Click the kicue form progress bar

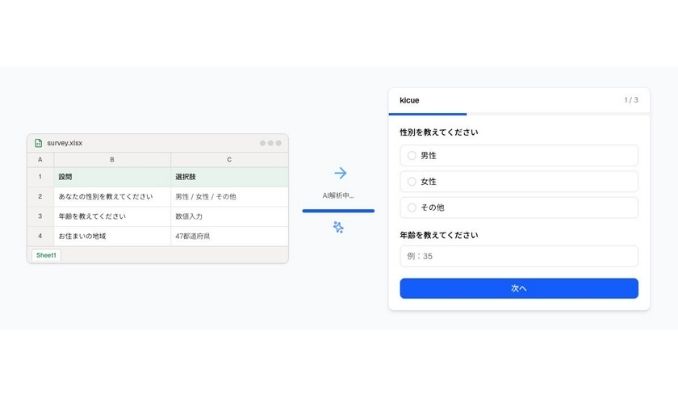(x=519, y=114)
